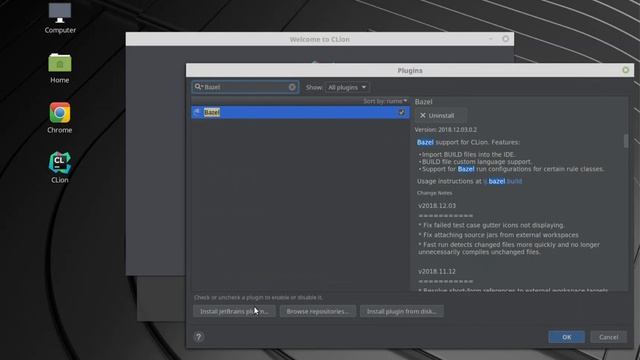This screenshot has height=360, width=640.
Task: Click the v2018.12.03 change notes heading
Action: [437, 206]
